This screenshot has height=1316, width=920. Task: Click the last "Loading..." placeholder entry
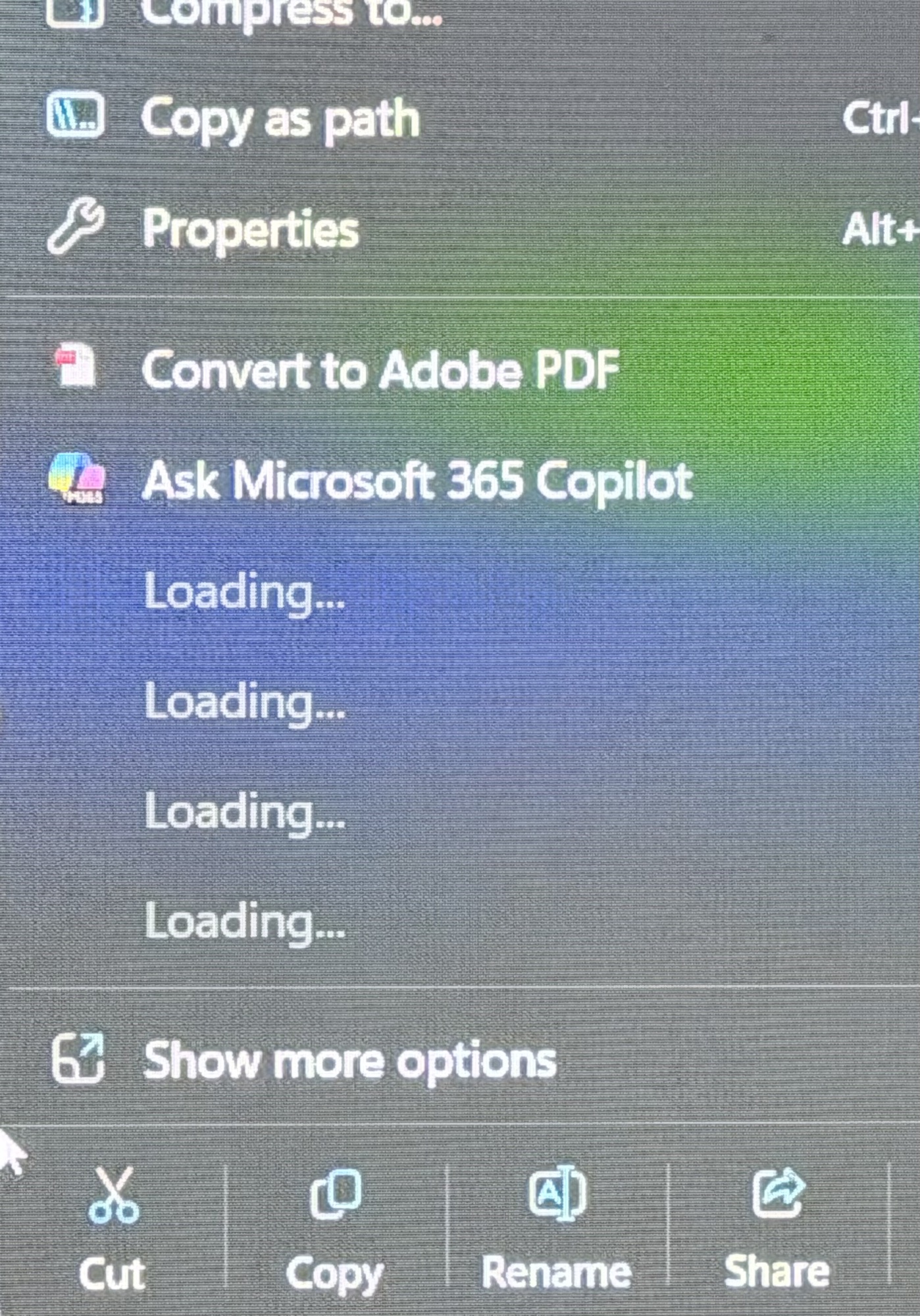[245, 921]
